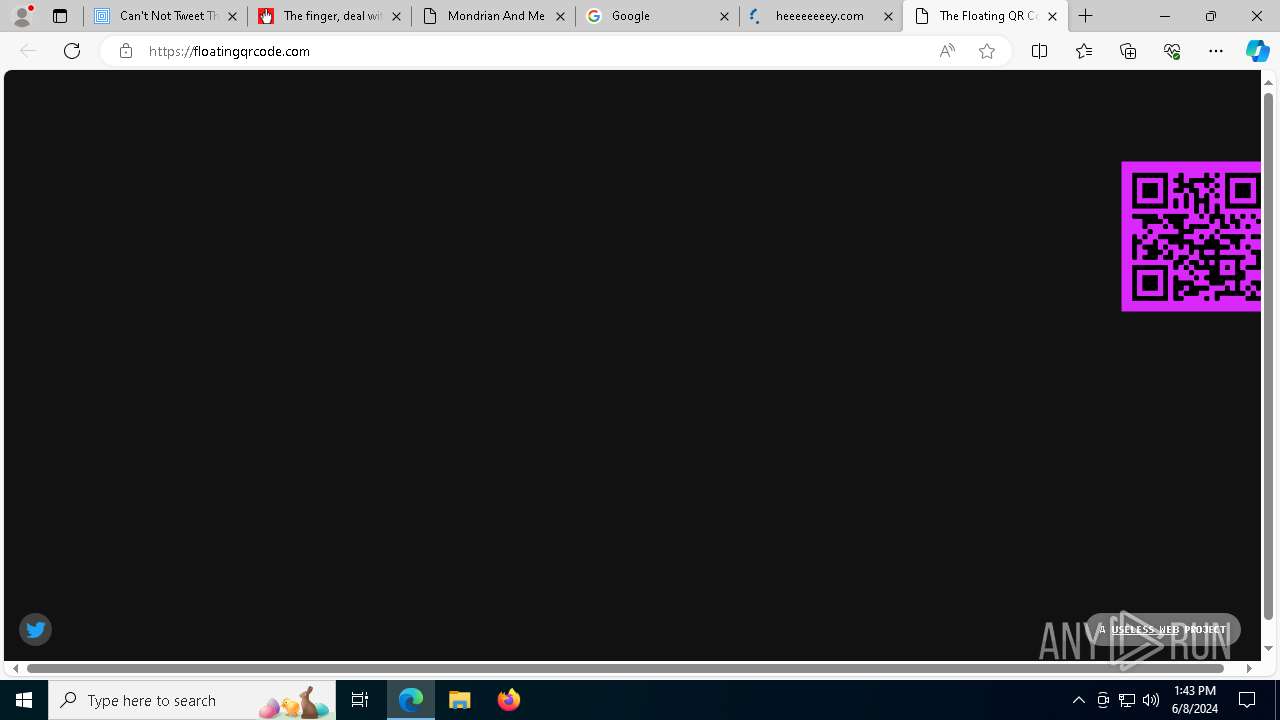The image size is (1280, 720).
Task: Go back to the previous page
Action: click(28, 51)
